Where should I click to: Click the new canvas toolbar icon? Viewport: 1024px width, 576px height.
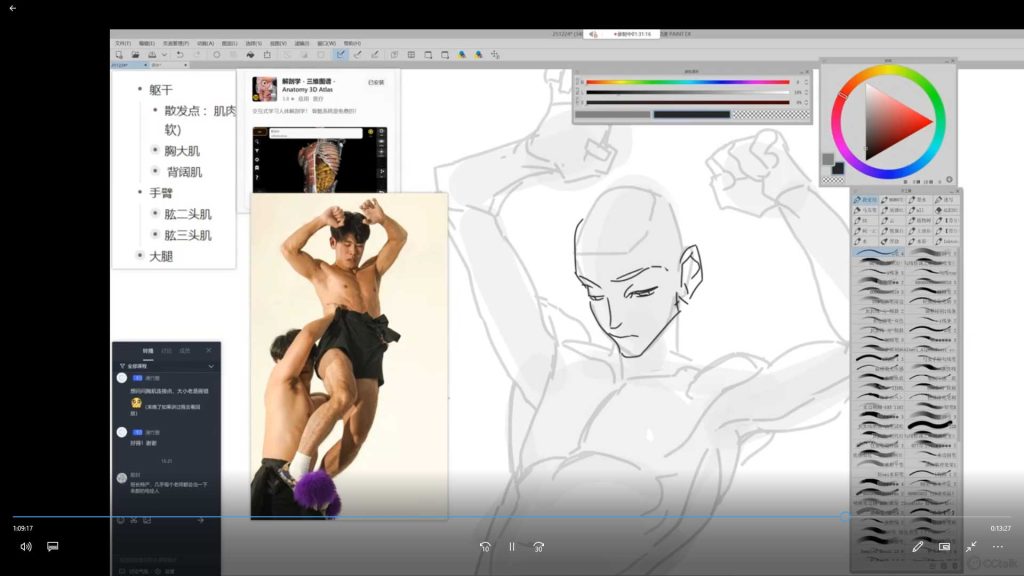(x=119, y=55)
